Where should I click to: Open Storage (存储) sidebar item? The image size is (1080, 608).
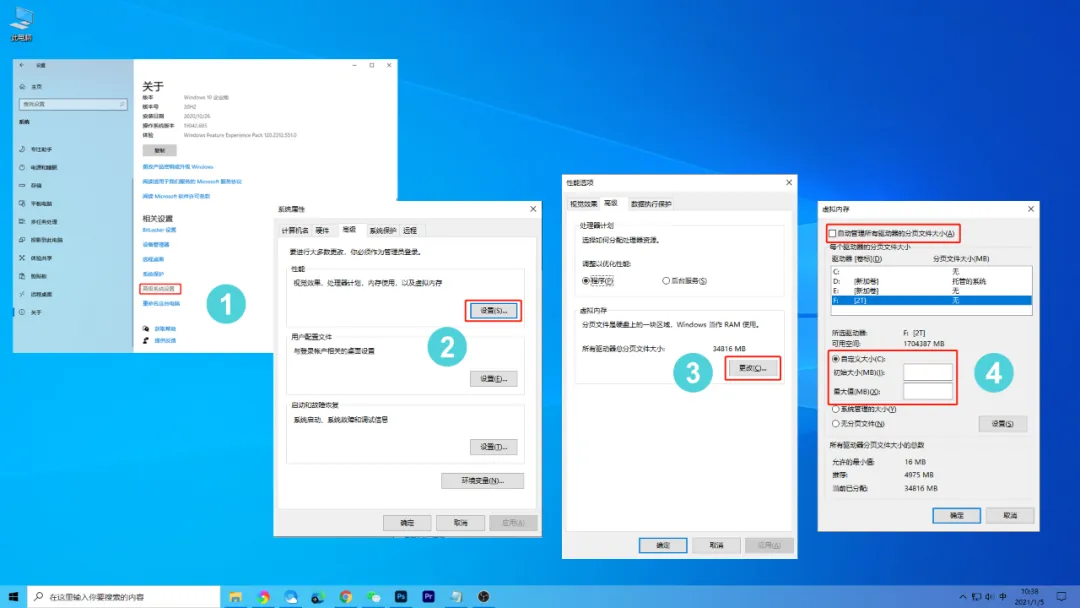coord(31,185)
